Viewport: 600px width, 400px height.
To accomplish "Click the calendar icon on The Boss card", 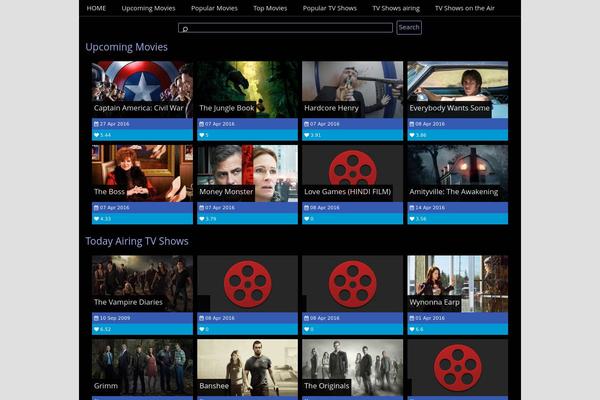I will [x=96, y=208].
